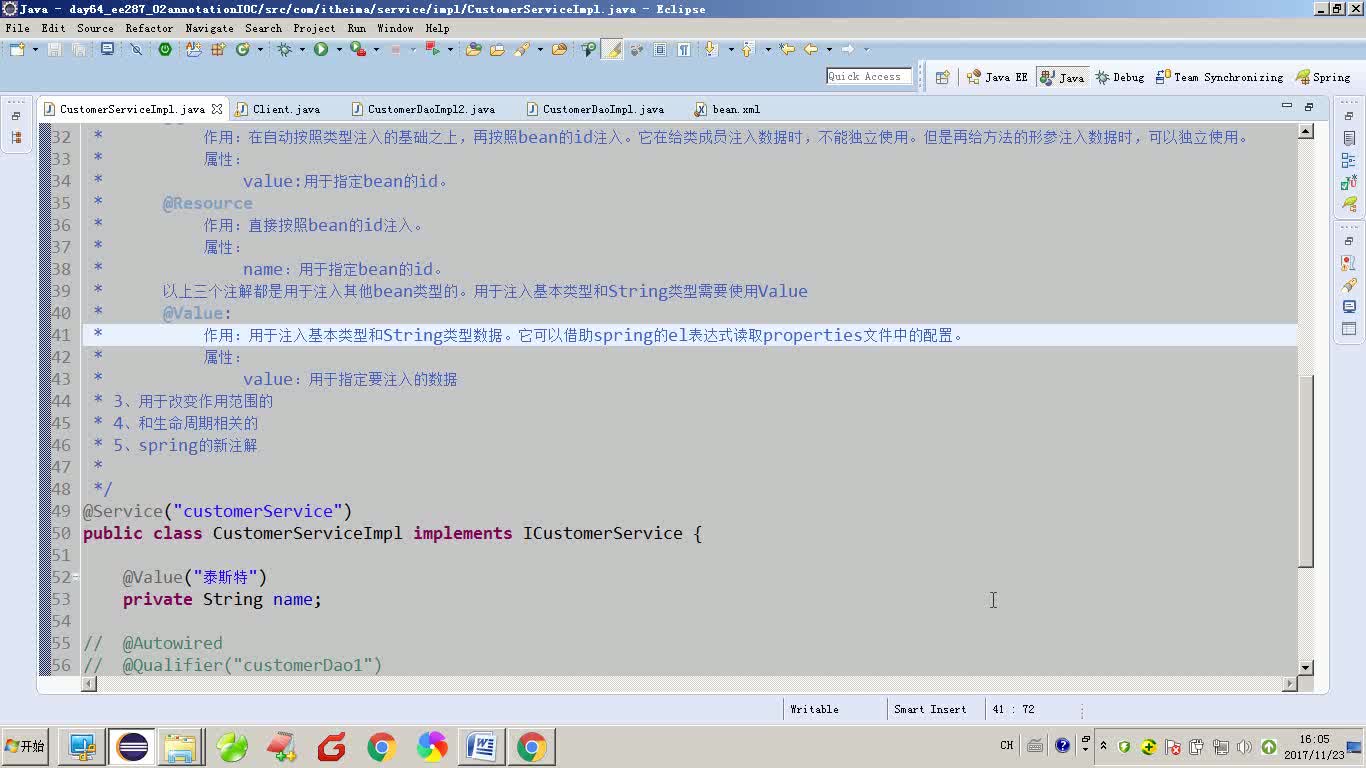
Task: Toggle Show Whitespace Characters
Action: (x=684, y=49)
